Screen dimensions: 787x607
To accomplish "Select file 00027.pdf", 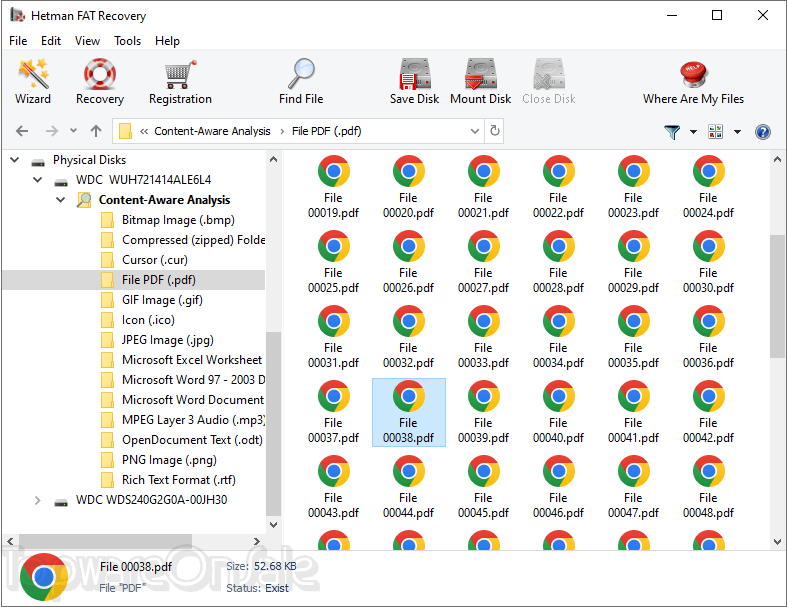I will point(483,262).
